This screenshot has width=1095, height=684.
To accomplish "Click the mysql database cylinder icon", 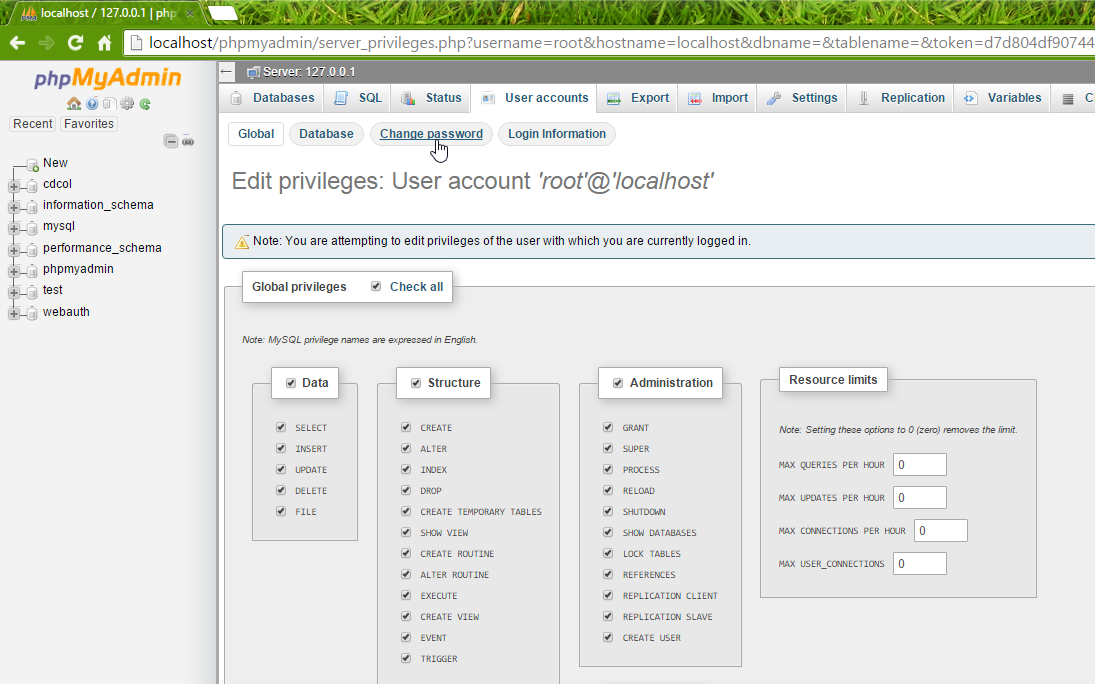I will click(32, 228).
